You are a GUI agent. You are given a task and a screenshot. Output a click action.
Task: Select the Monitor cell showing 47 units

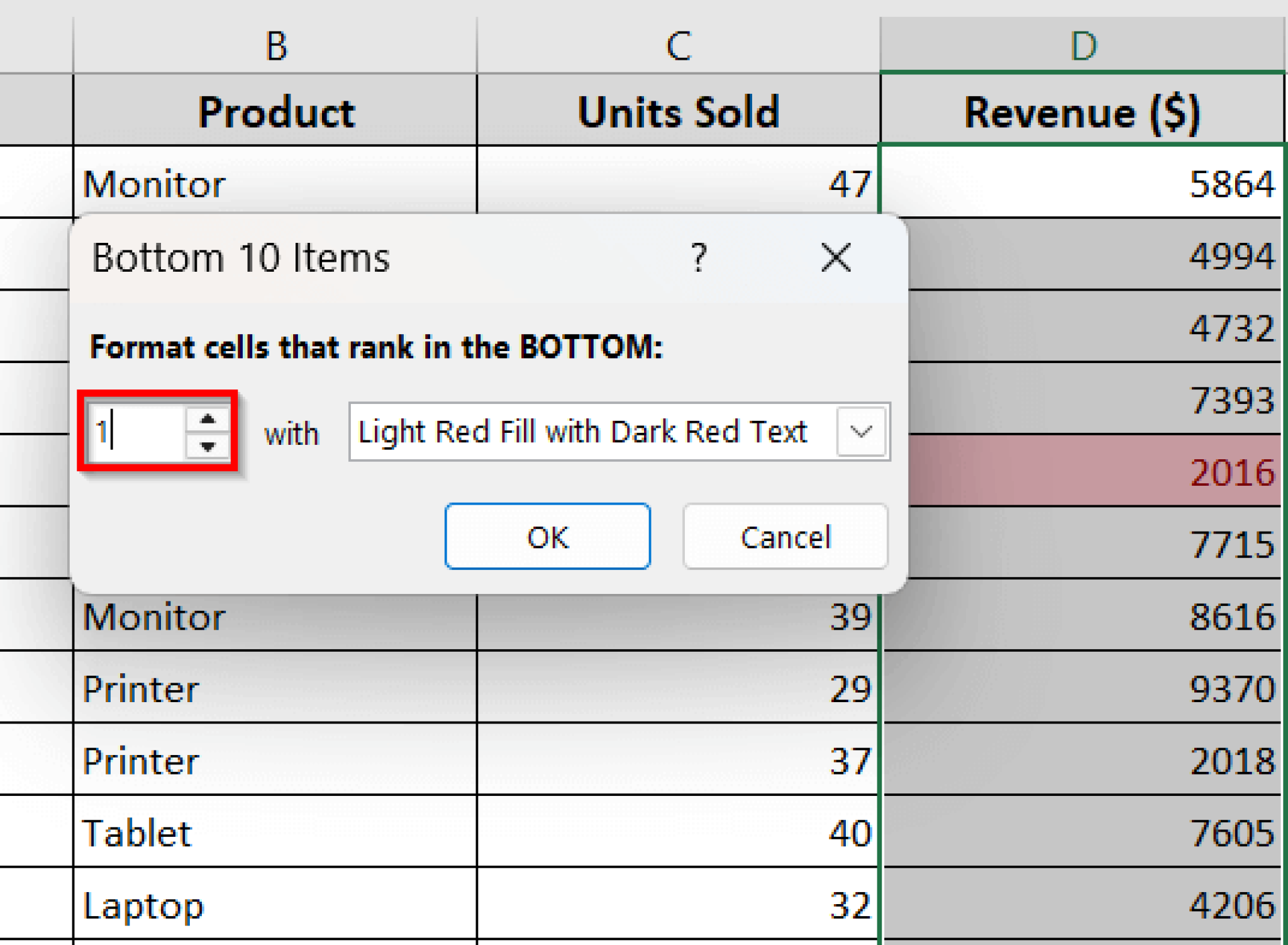(x=277, y=184)
